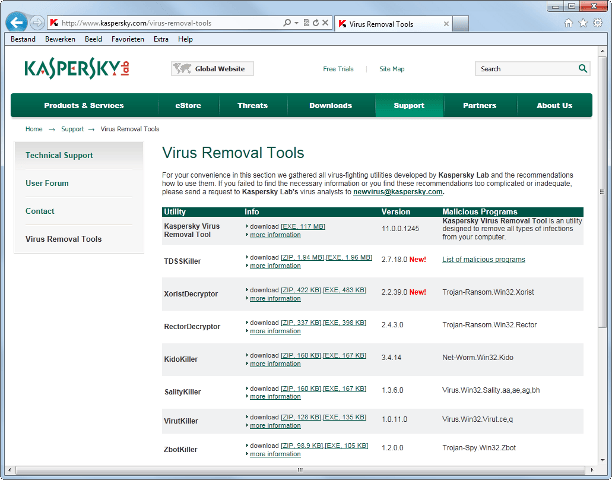612x480 pixels.
Task: Open the Favorieten menu
Action: tap(128, 39)
